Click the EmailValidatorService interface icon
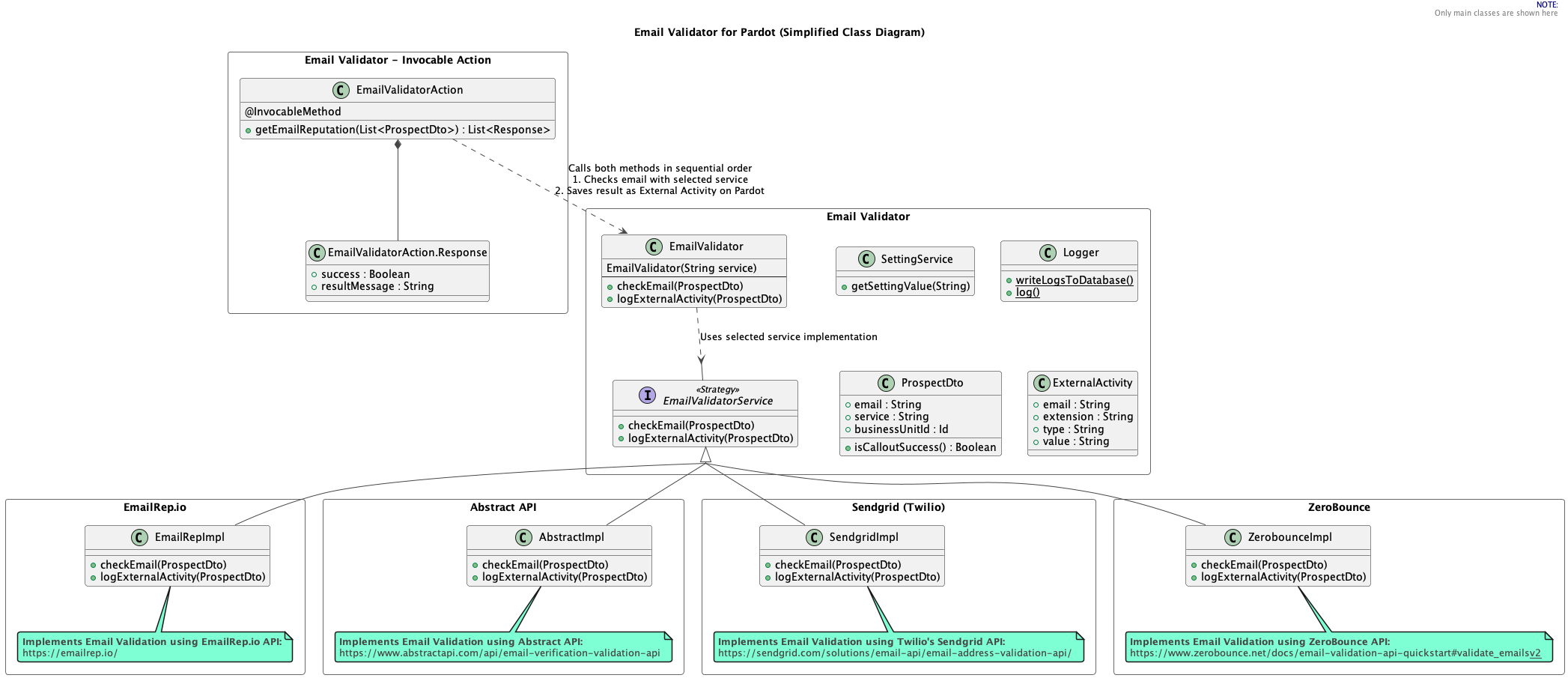 [x=648, y=395]
